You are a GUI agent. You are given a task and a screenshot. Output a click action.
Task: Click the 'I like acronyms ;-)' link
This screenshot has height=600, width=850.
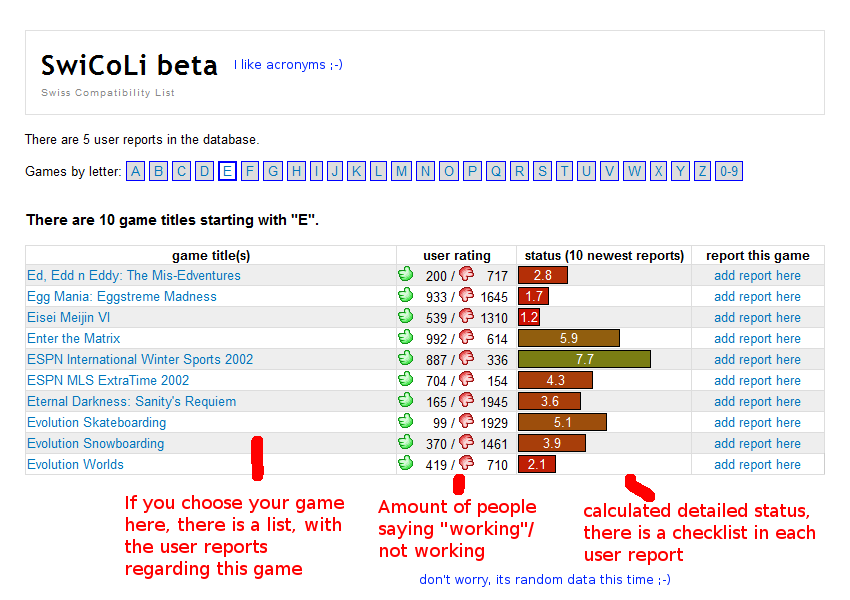coord(288,65)
